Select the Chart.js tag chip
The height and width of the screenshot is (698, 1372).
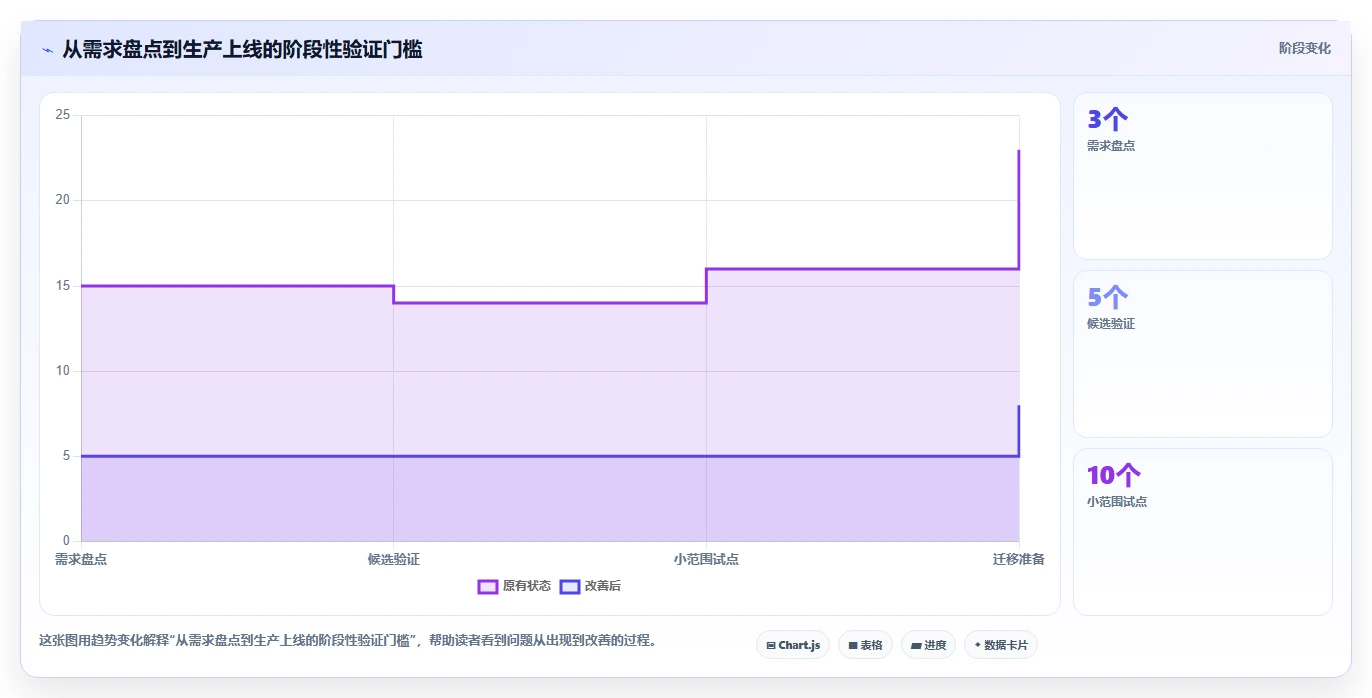click(793, 645)
